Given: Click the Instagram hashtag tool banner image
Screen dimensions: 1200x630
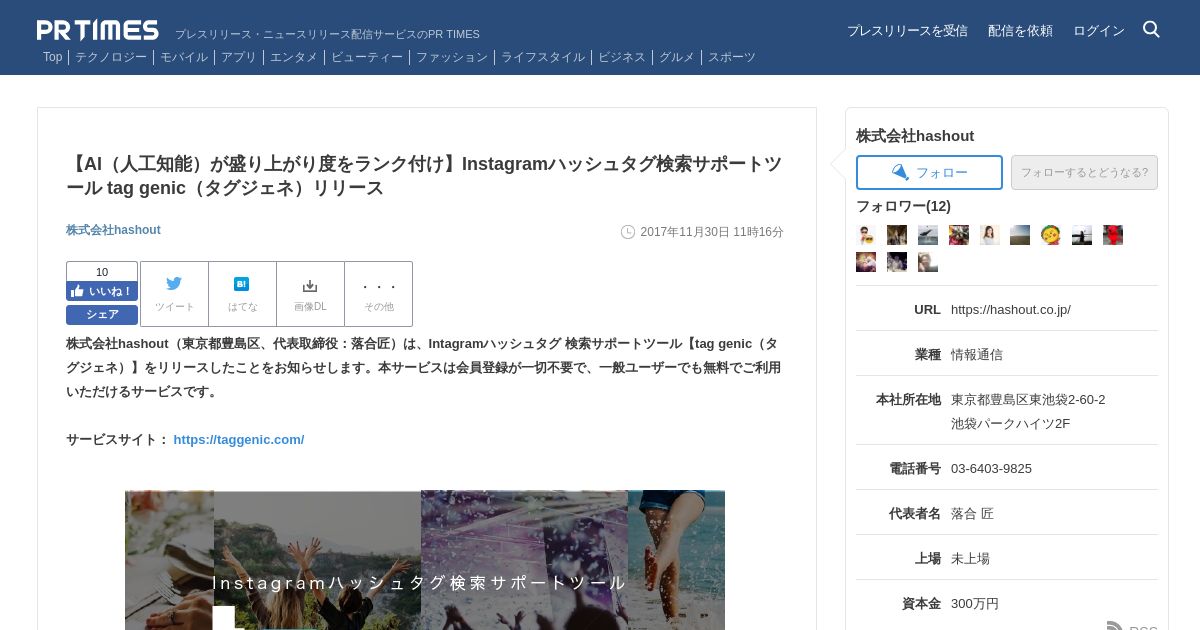Looking at the screenshot, I should (x=425, y=560).
